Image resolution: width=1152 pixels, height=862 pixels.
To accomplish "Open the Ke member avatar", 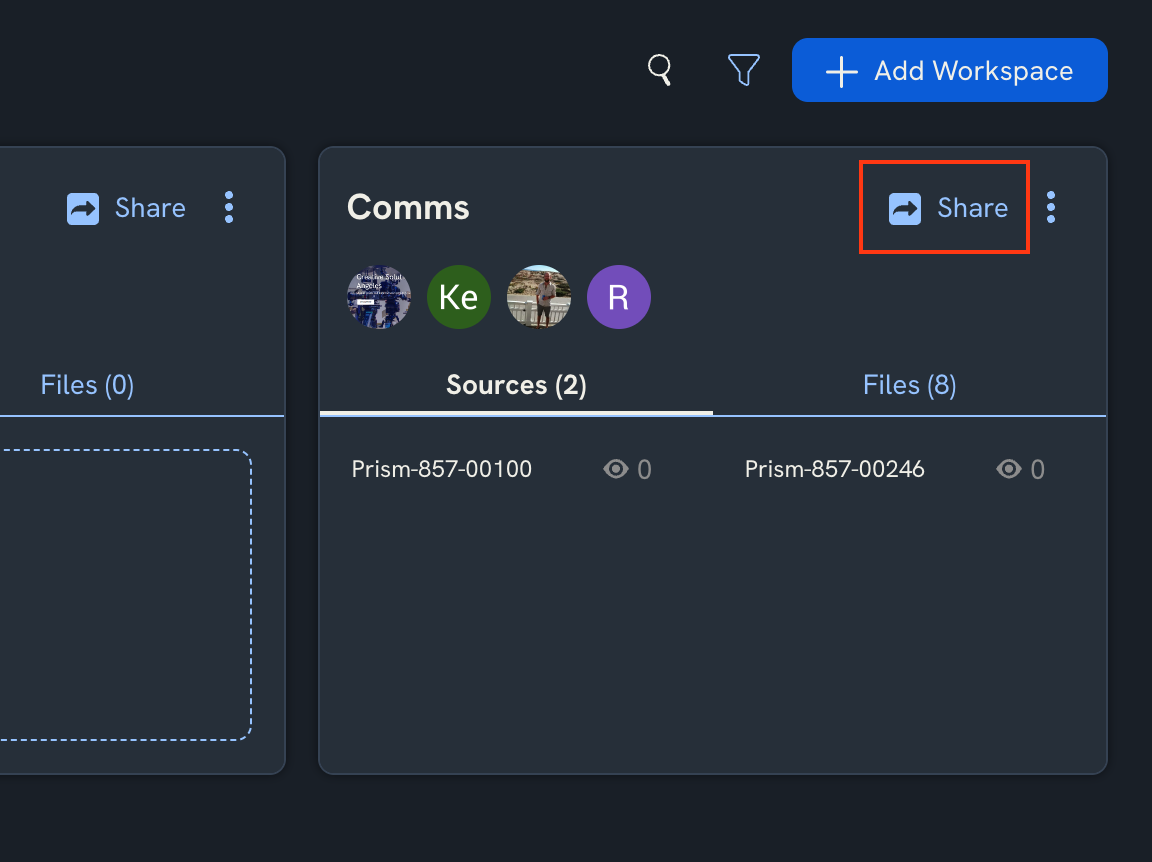I will 459,297.
